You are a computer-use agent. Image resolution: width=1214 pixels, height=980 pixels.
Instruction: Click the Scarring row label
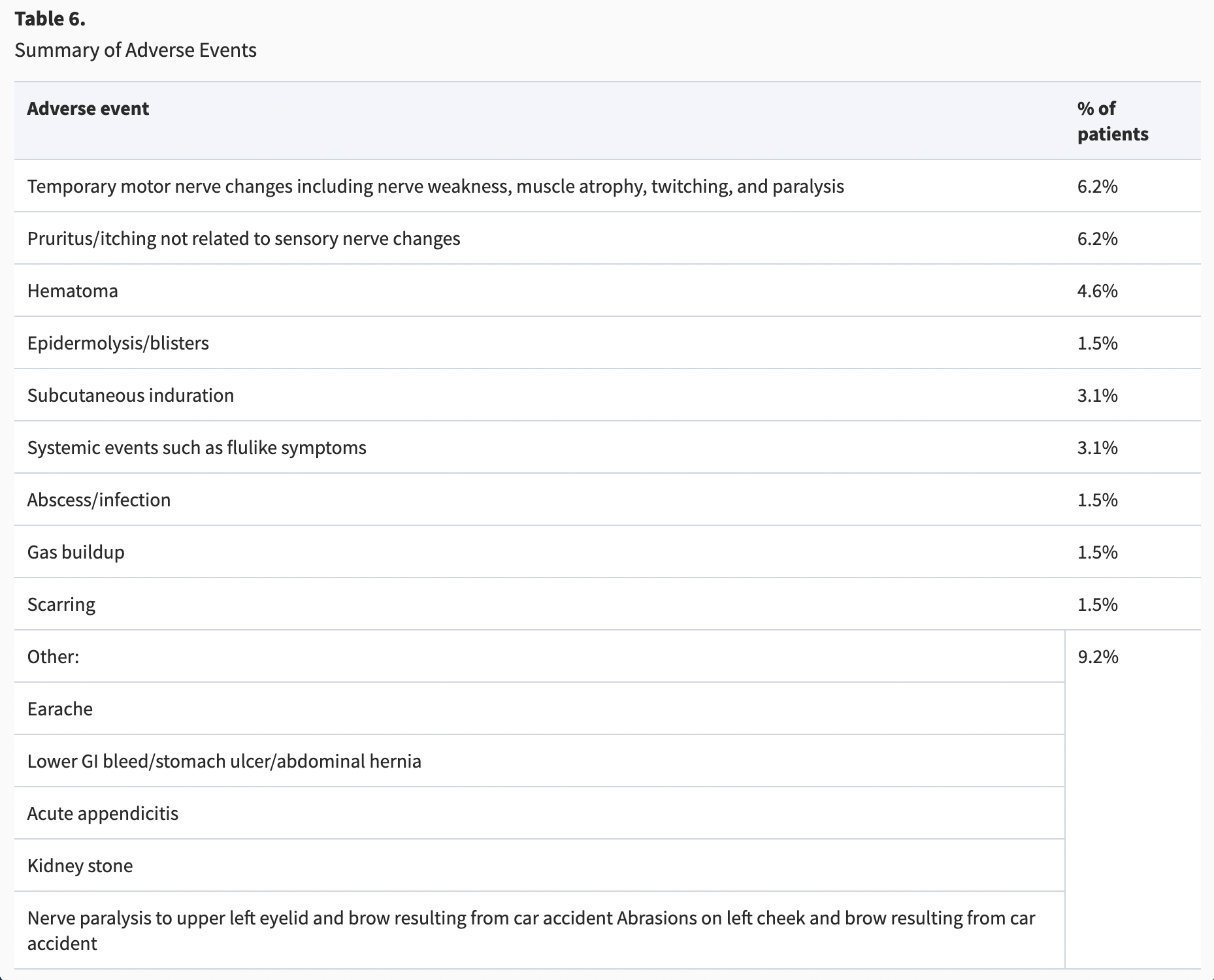(61, 605)
